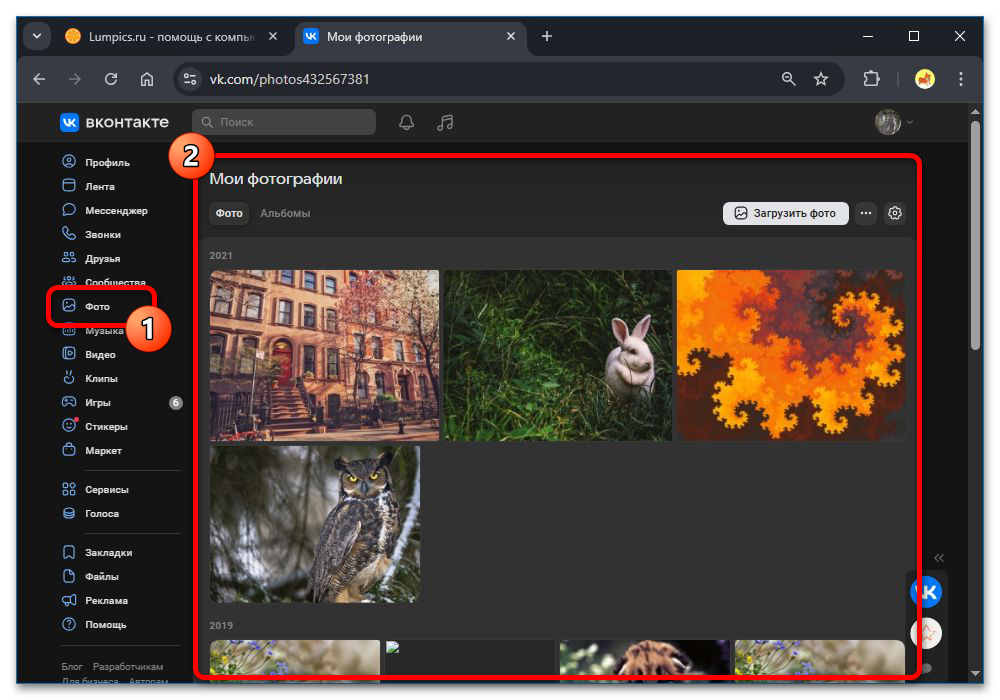Open Файлы section
This screenshot has width=1000, height=700.
pyautogui.click(x=91, y=576)
